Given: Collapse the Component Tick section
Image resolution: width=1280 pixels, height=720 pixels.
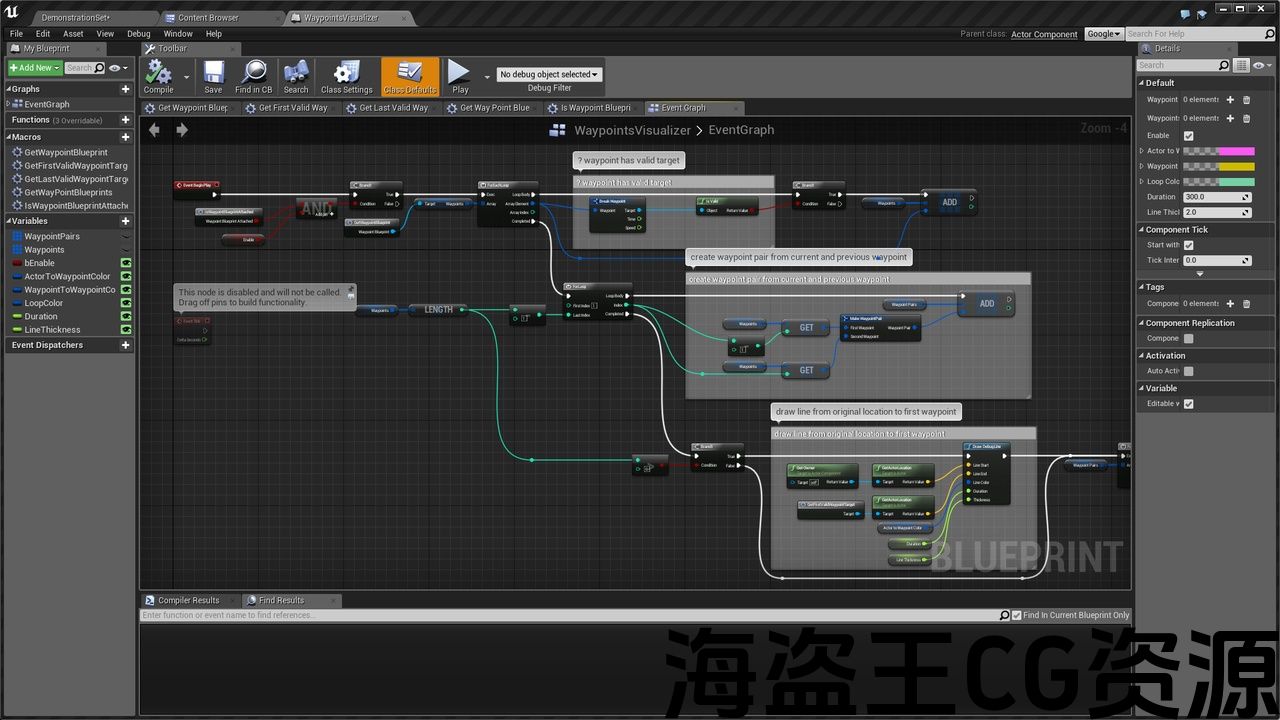Looking at the screenshot, I should [x=1141, y=230].
